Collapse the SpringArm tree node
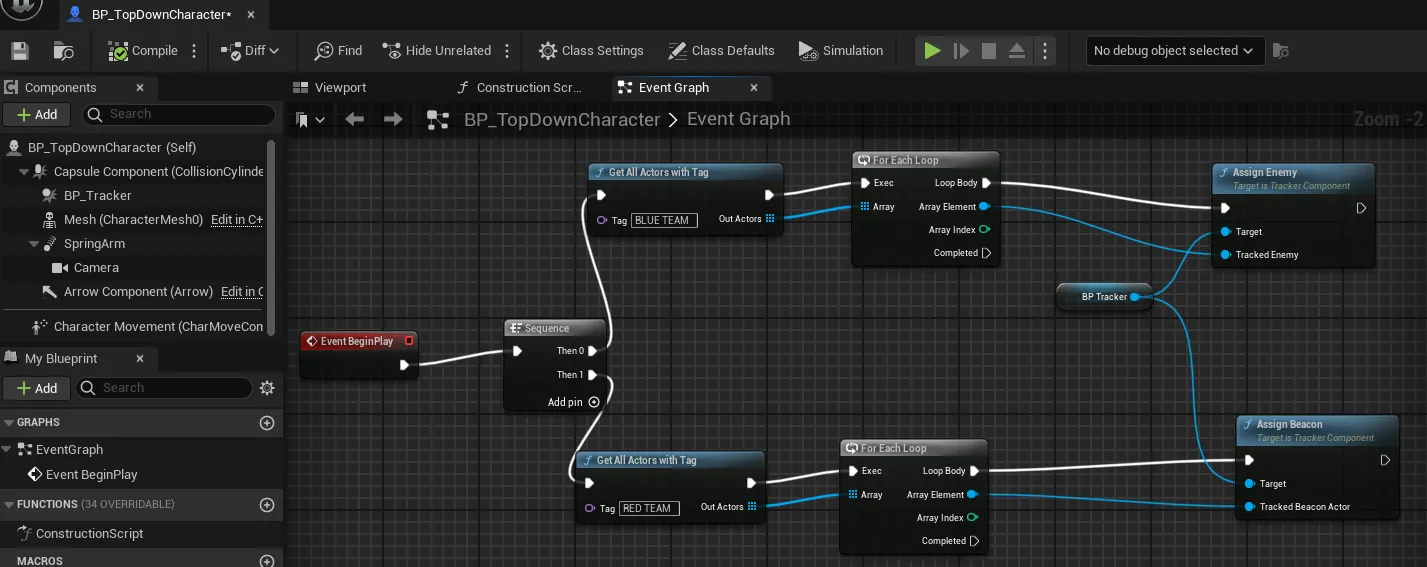 tap(34, 244)
